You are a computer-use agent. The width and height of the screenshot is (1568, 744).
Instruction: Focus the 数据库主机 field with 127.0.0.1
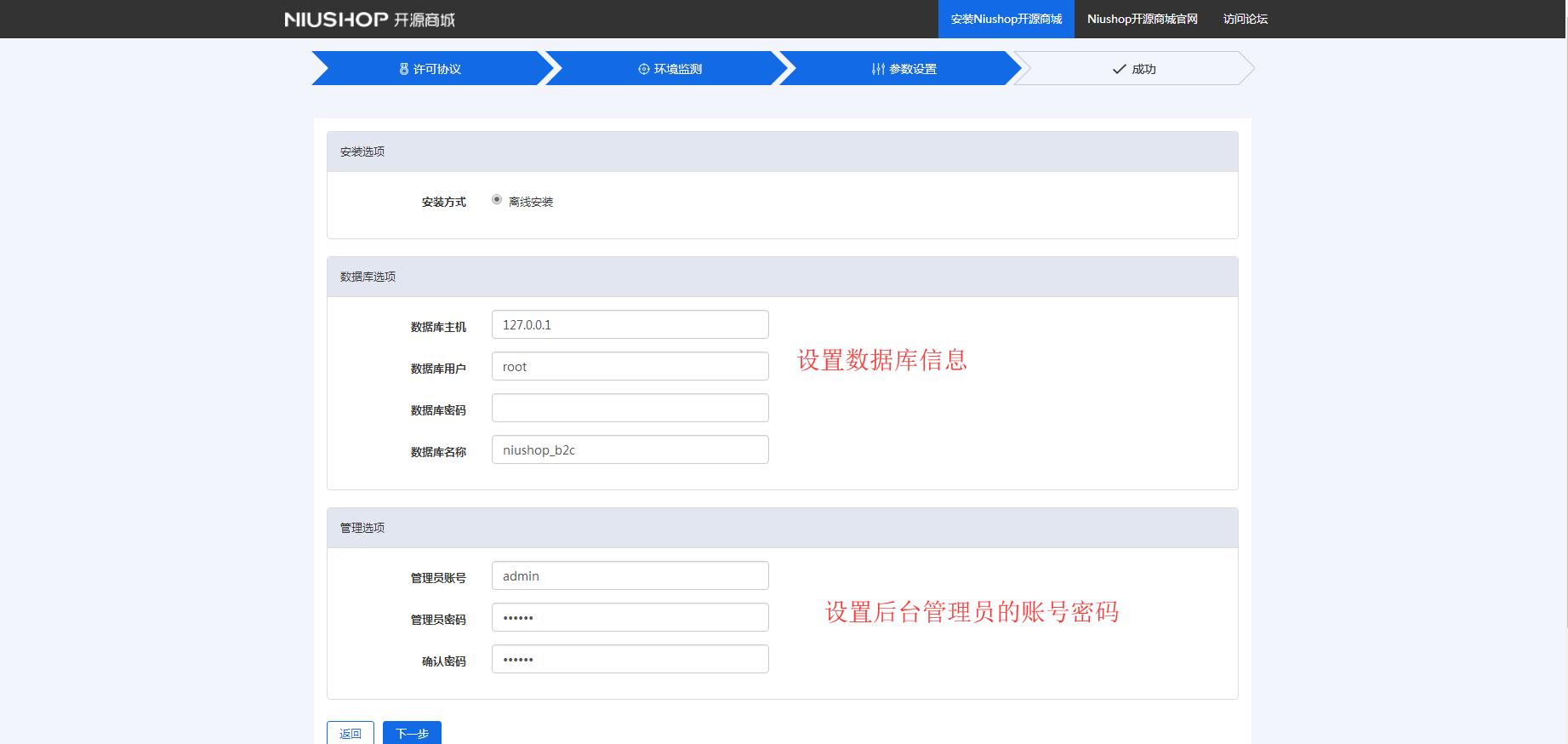click(x=630, y=324)
